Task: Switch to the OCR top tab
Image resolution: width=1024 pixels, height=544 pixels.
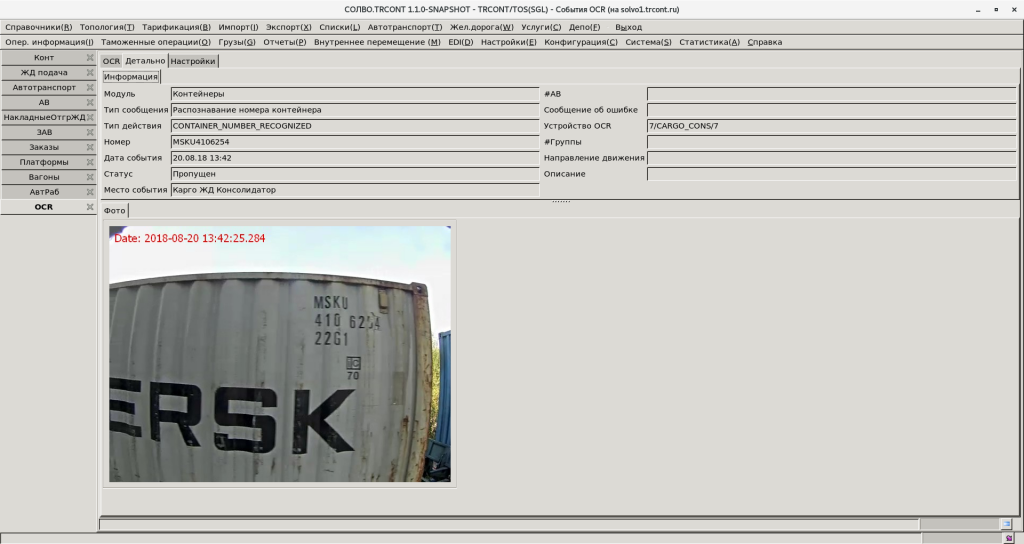Action: point(111,61)
